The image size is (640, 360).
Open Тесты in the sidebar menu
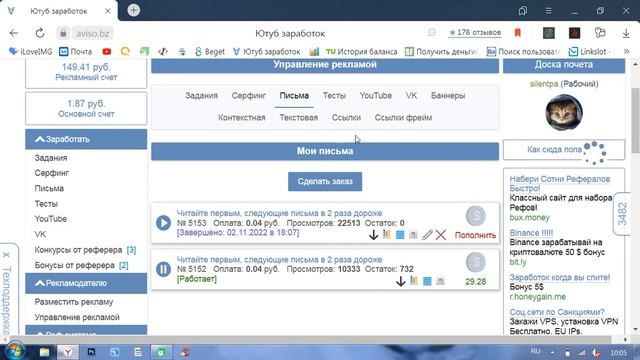click(x=46, y=204)
